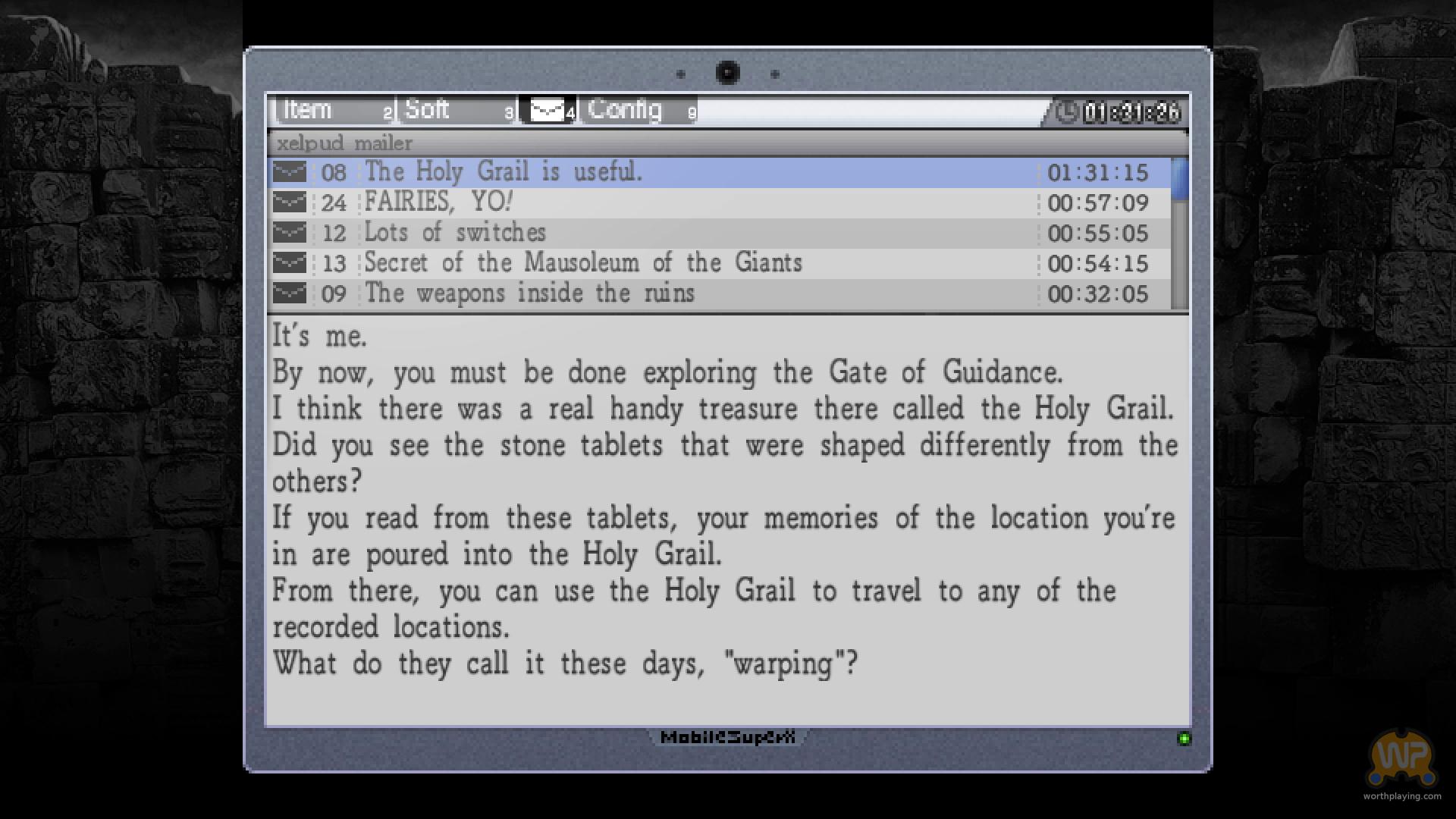Open 'Secret of the Mausoleum of the Giants' mail
Screen dimensions: 1456x819
pos(582,263)
